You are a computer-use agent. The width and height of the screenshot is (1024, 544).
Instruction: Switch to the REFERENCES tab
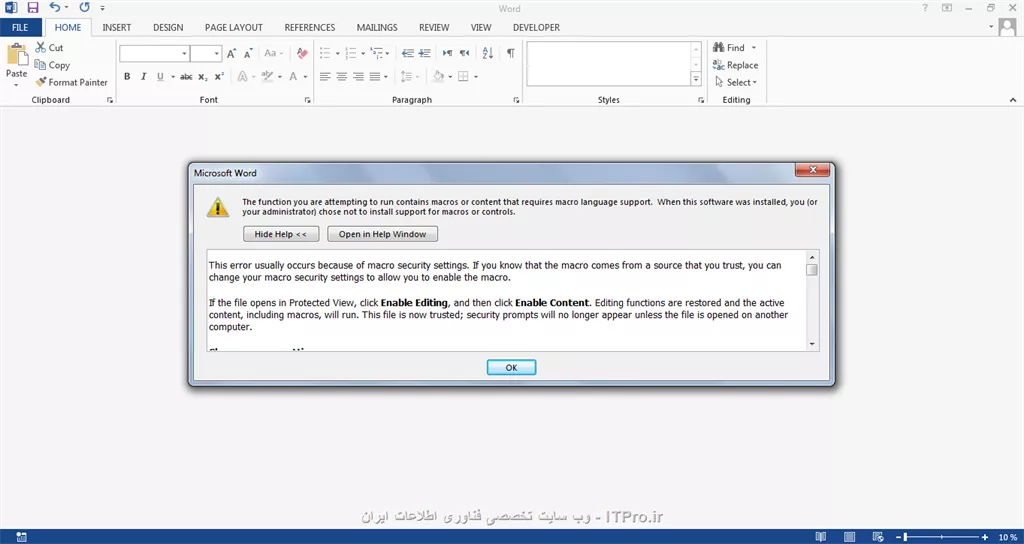tap(310, 27)
